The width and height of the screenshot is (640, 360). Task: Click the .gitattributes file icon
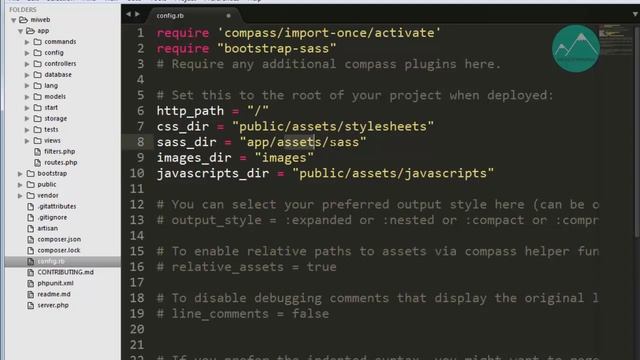tap(31, 207)
